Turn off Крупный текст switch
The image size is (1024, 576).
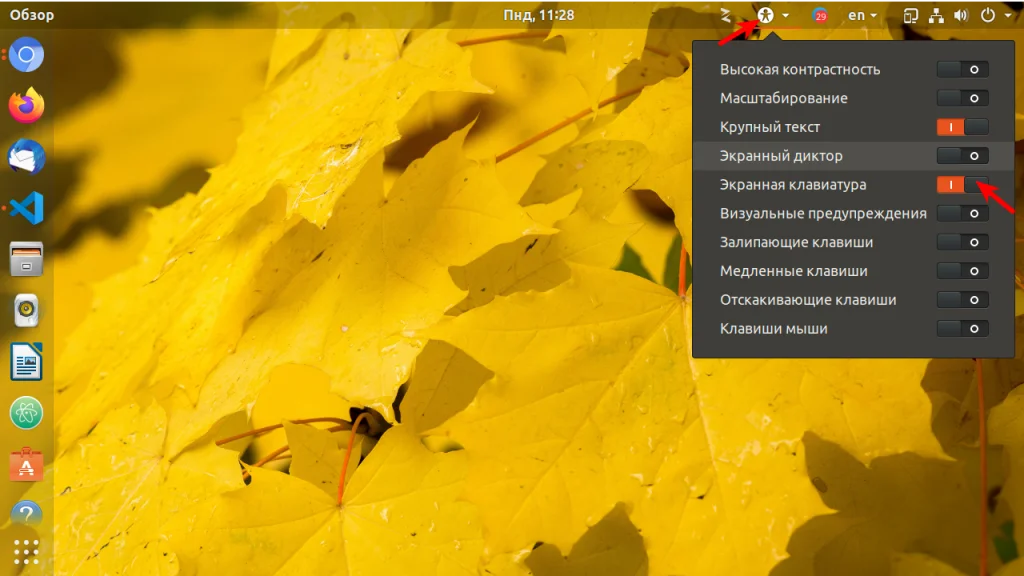coord(962,127)
